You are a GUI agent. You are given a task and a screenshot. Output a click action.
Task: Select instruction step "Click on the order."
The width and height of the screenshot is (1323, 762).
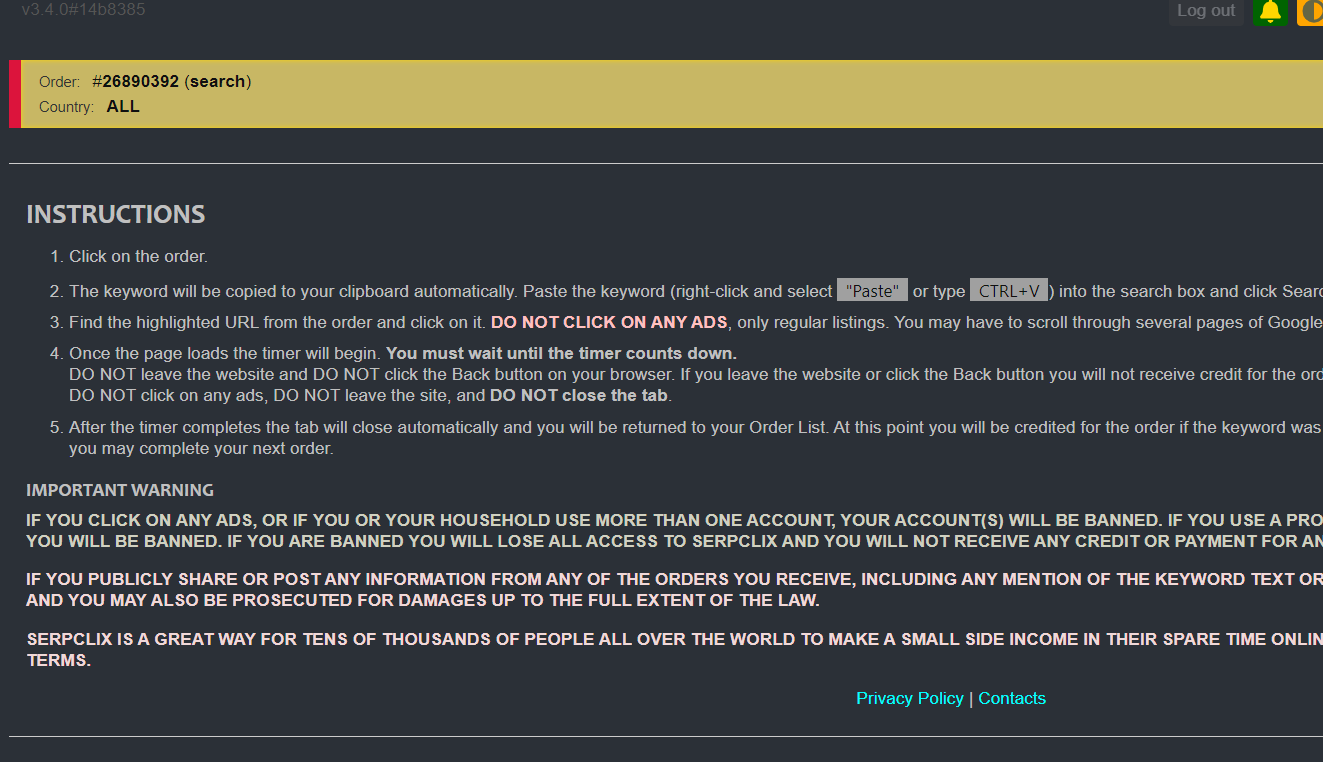(x=138, y=256)
